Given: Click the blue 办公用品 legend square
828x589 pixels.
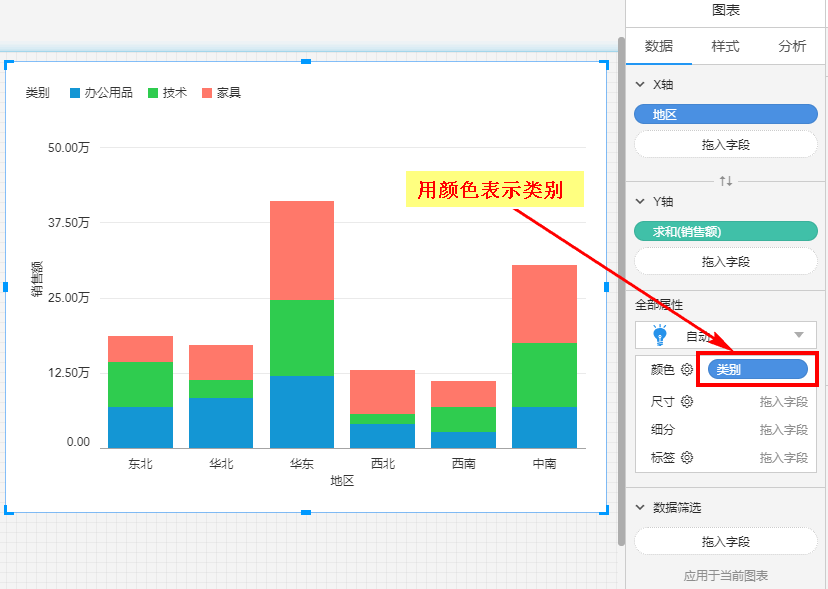Looking at the screenshot, I should [75, 93].
